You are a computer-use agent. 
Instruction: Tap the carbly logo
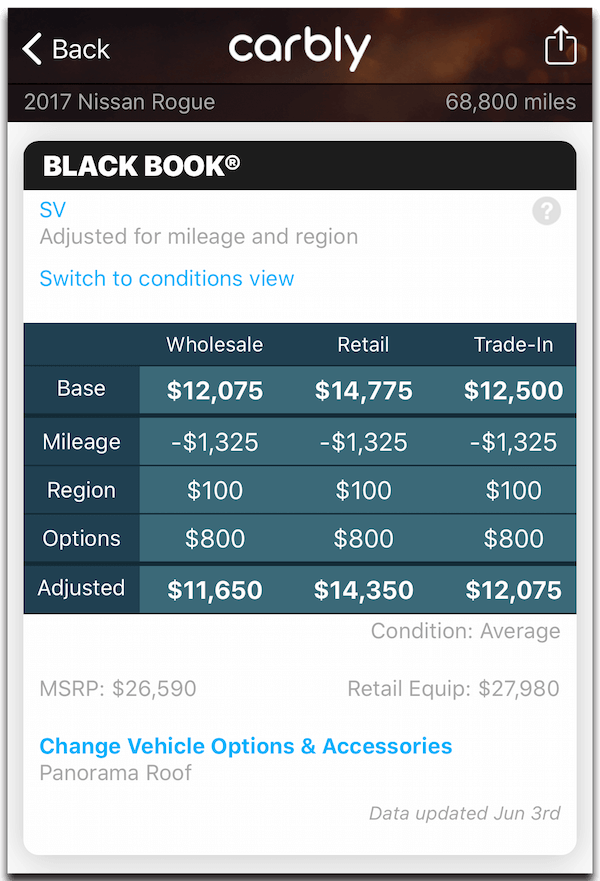point(299,48)
